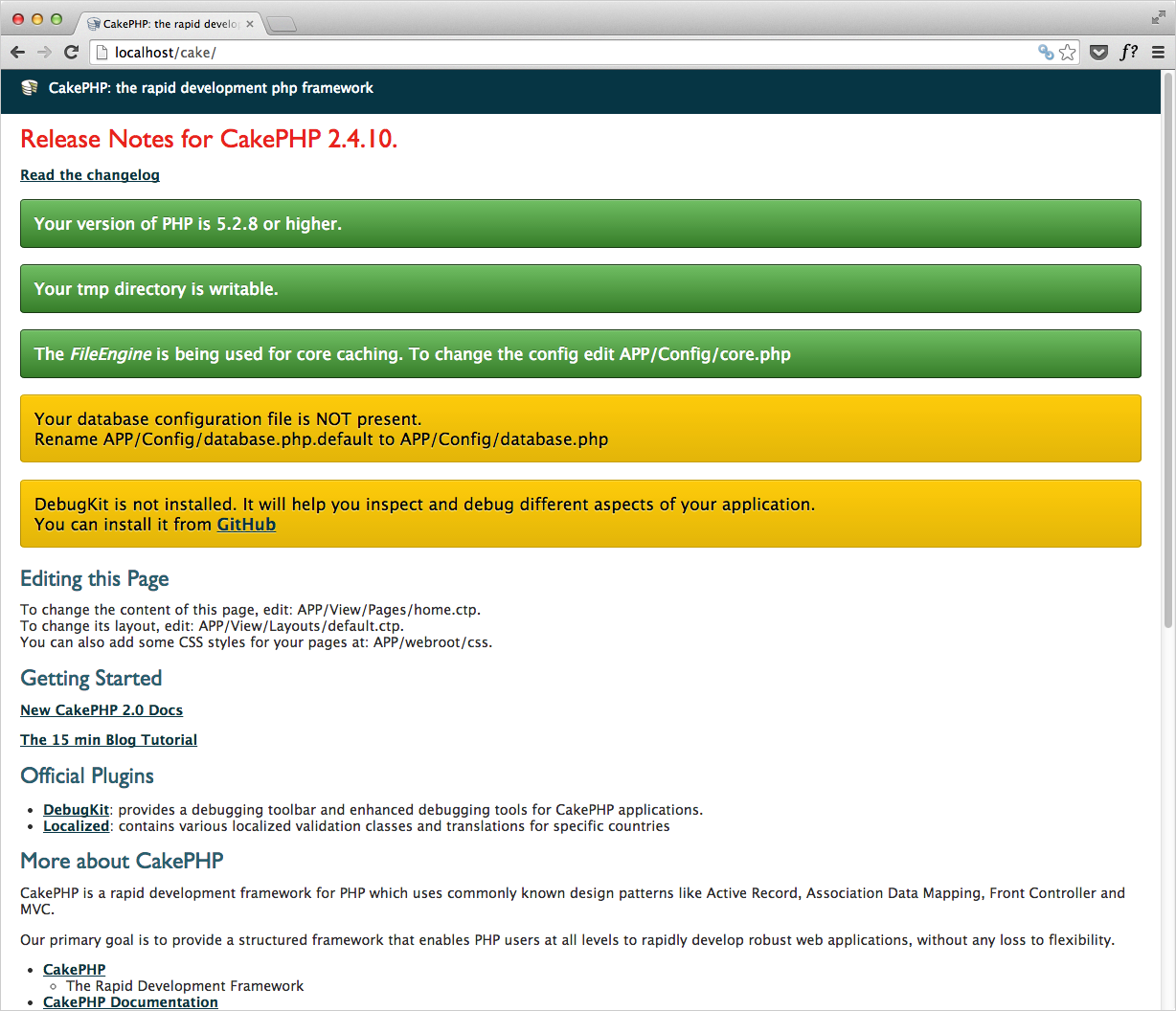This screenshot has width=1176, height=1011.
Task: Open a new tab with the new-tab button
Action: coord(282,24)
